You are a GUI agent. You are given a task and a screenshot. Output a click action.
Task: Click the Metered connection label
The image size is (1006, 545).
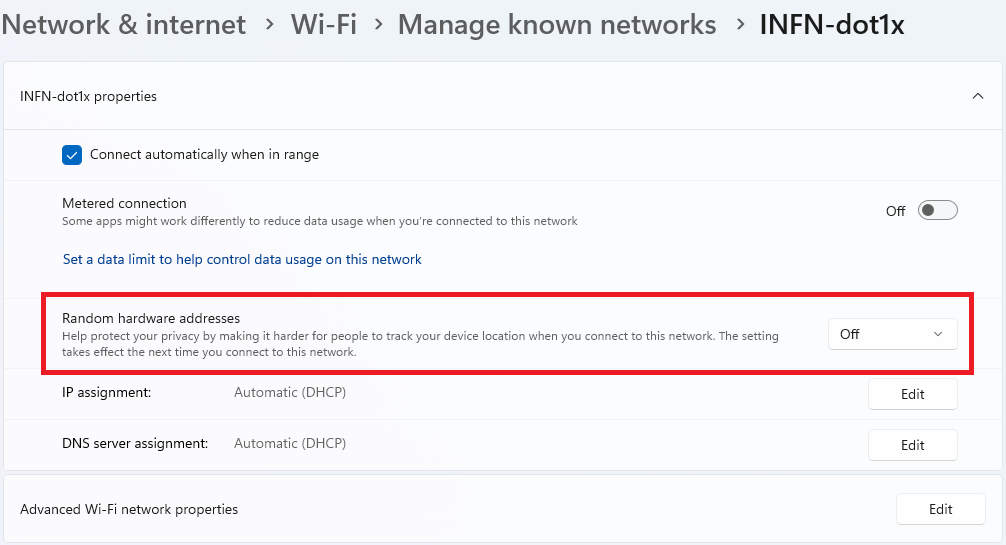click(x=124, y=203)
